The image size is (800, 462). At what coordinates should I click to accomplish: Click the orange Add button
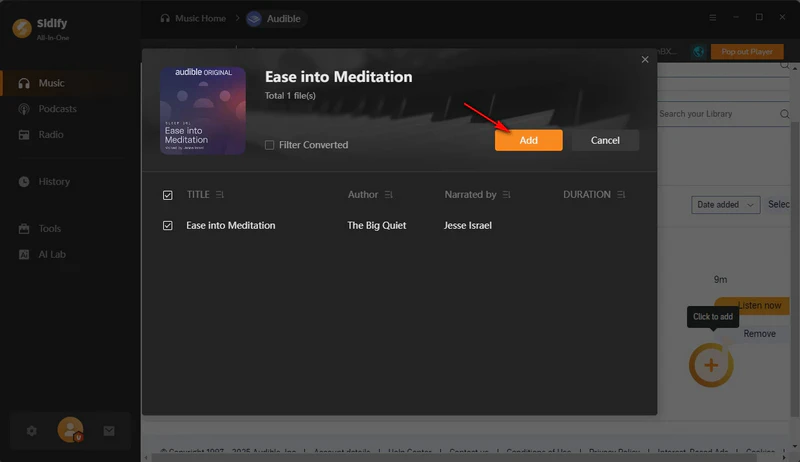[529, 140]
